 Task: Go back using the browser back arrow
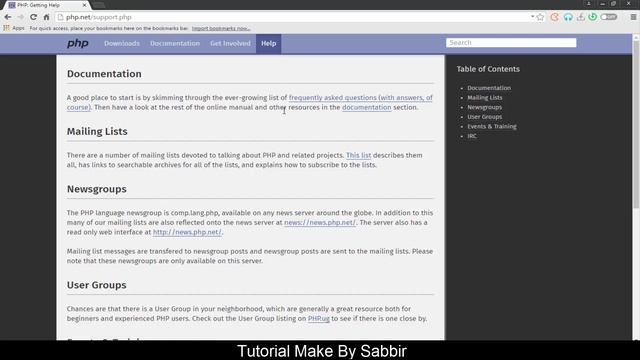pos(8,17)
